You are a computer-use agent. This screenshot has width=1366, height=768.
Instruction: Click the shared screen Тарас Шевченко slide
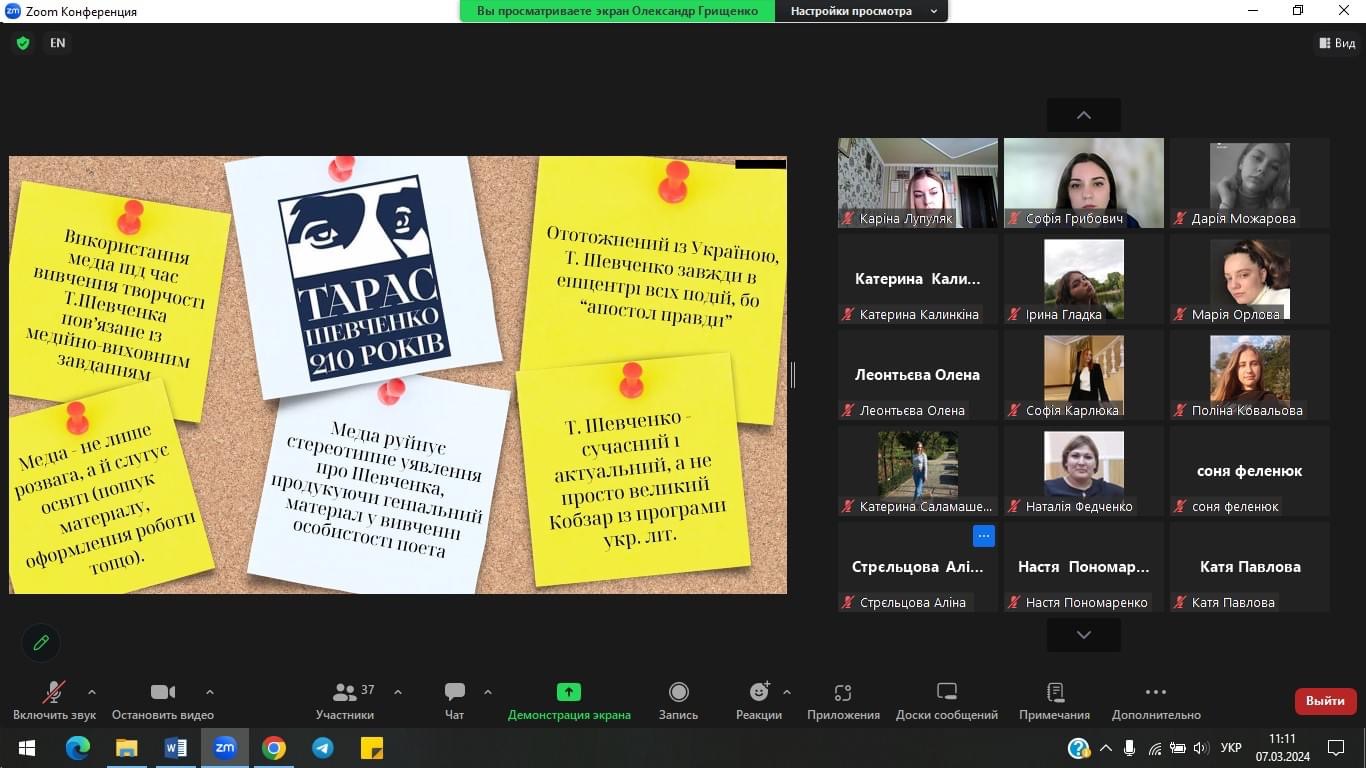click(398, 375)
